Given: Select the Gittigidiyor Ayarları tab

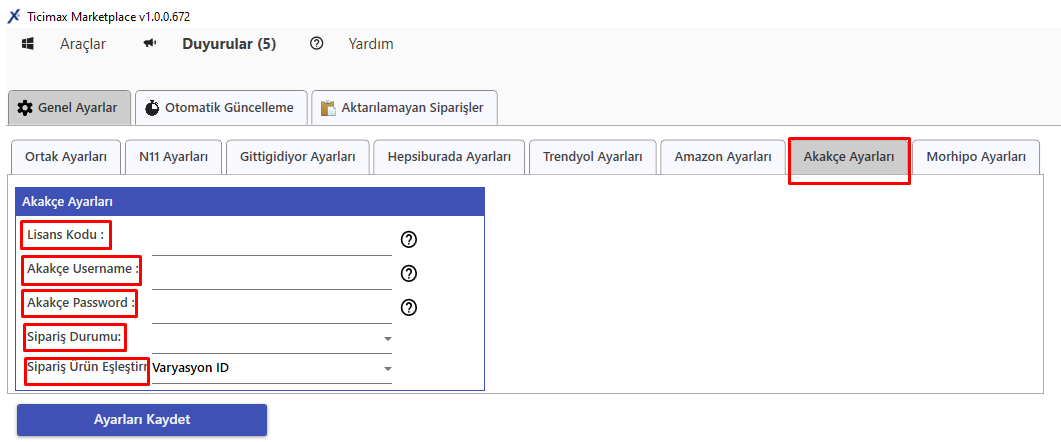Looking at the screenshot, I should (298, 157).
